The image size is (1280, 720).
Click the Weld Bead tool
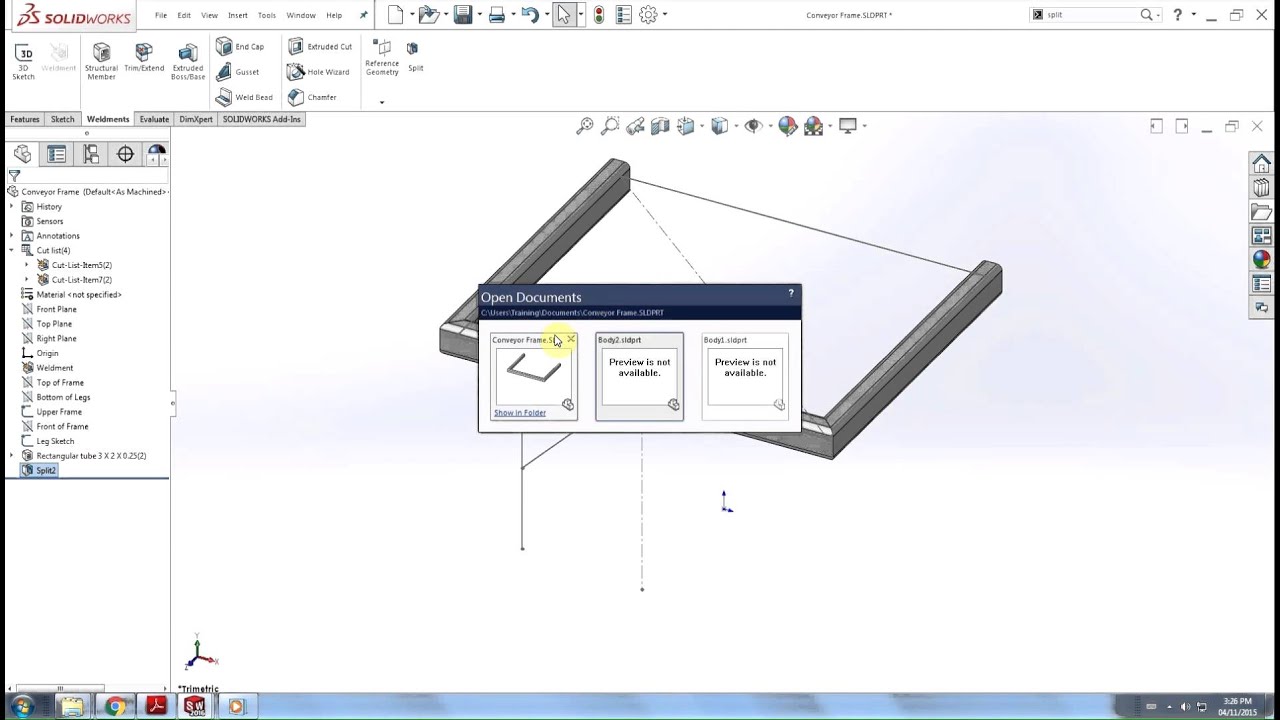(x=244, y=97)
